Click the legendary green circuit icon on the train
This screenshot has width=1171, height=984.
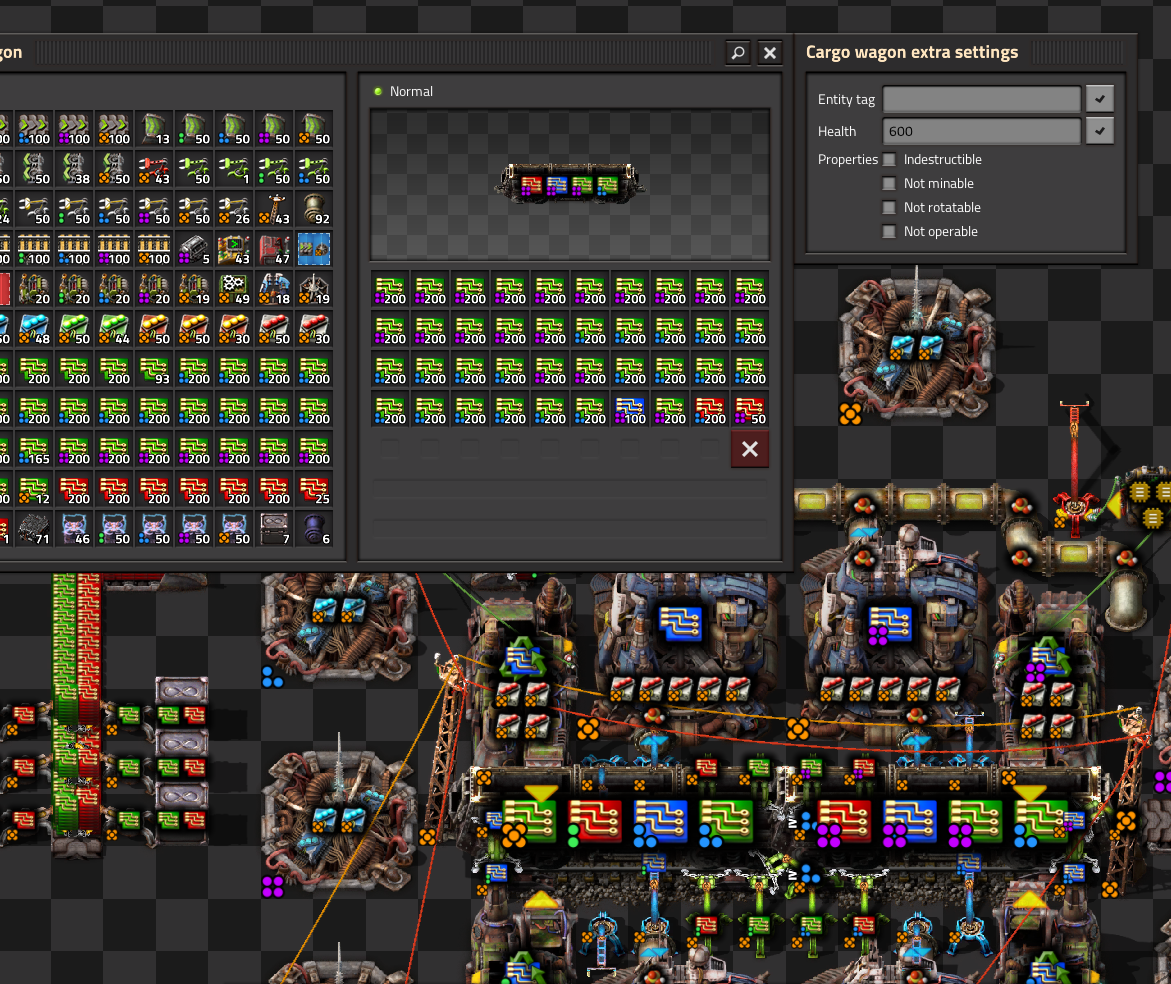pos(528,821)
